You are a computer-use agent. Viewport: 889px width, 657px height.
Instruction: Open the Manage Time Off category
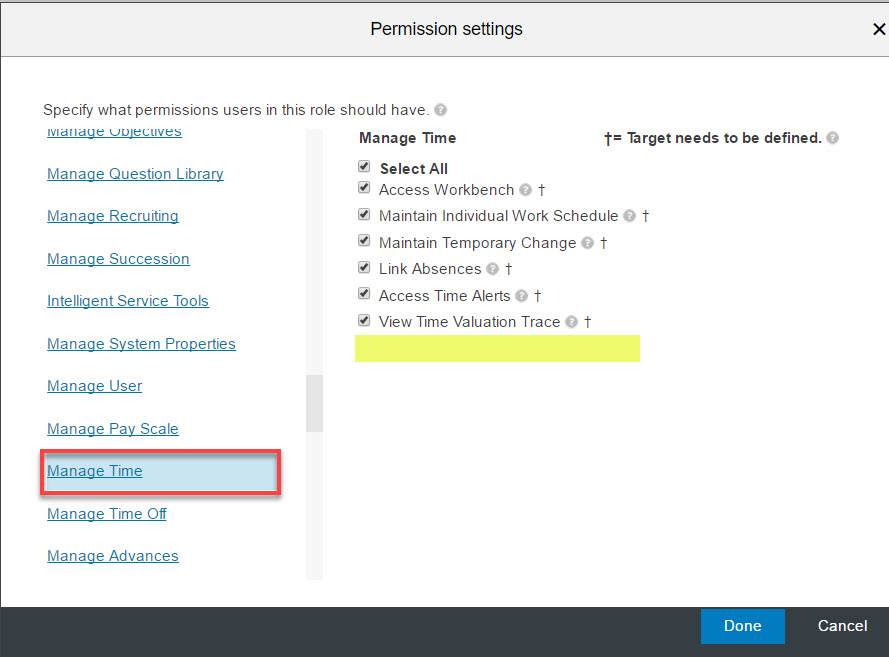pos(107,514)
